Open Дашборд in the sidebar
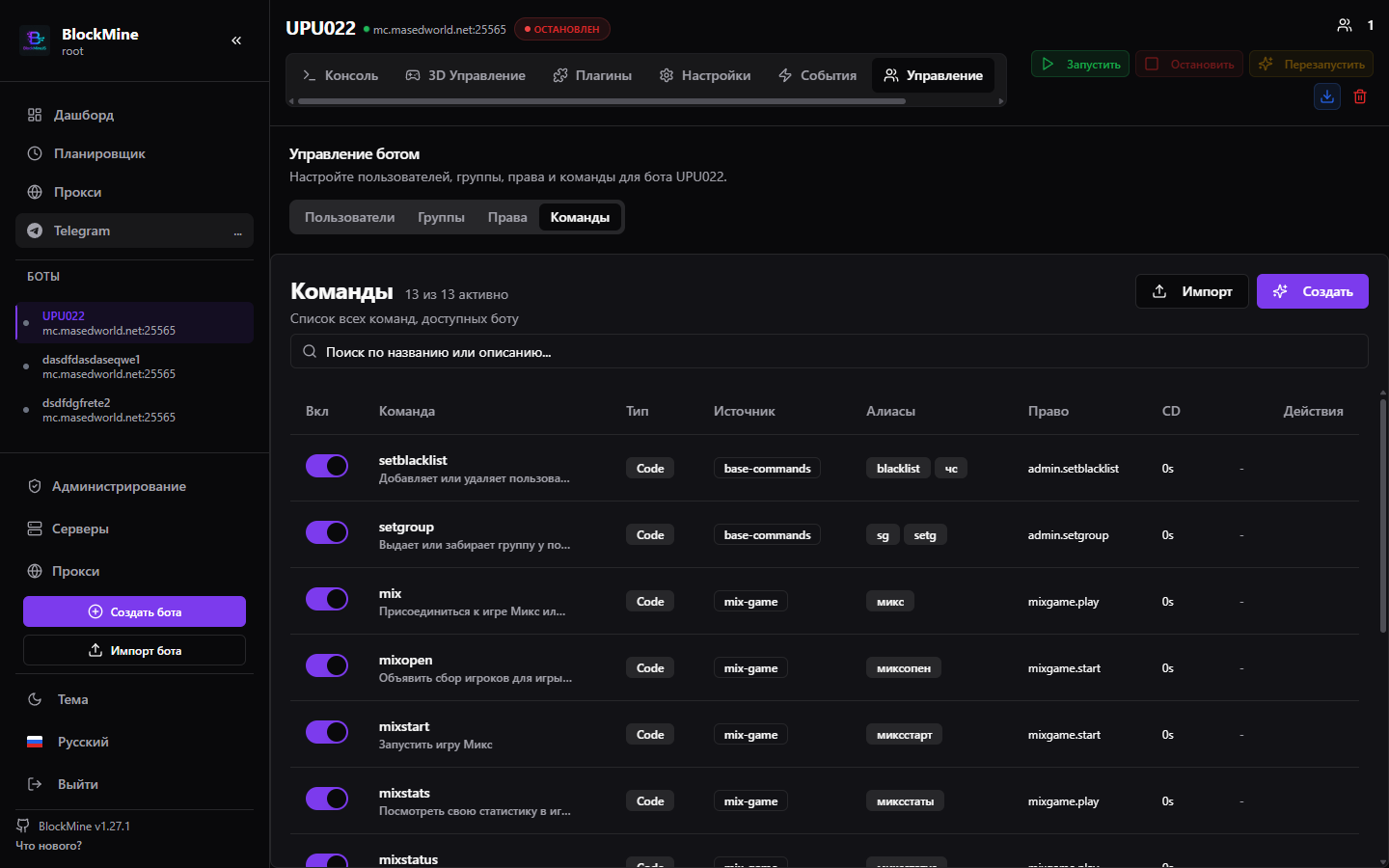This screenshot has height=868, width=1389. [134, 115]
